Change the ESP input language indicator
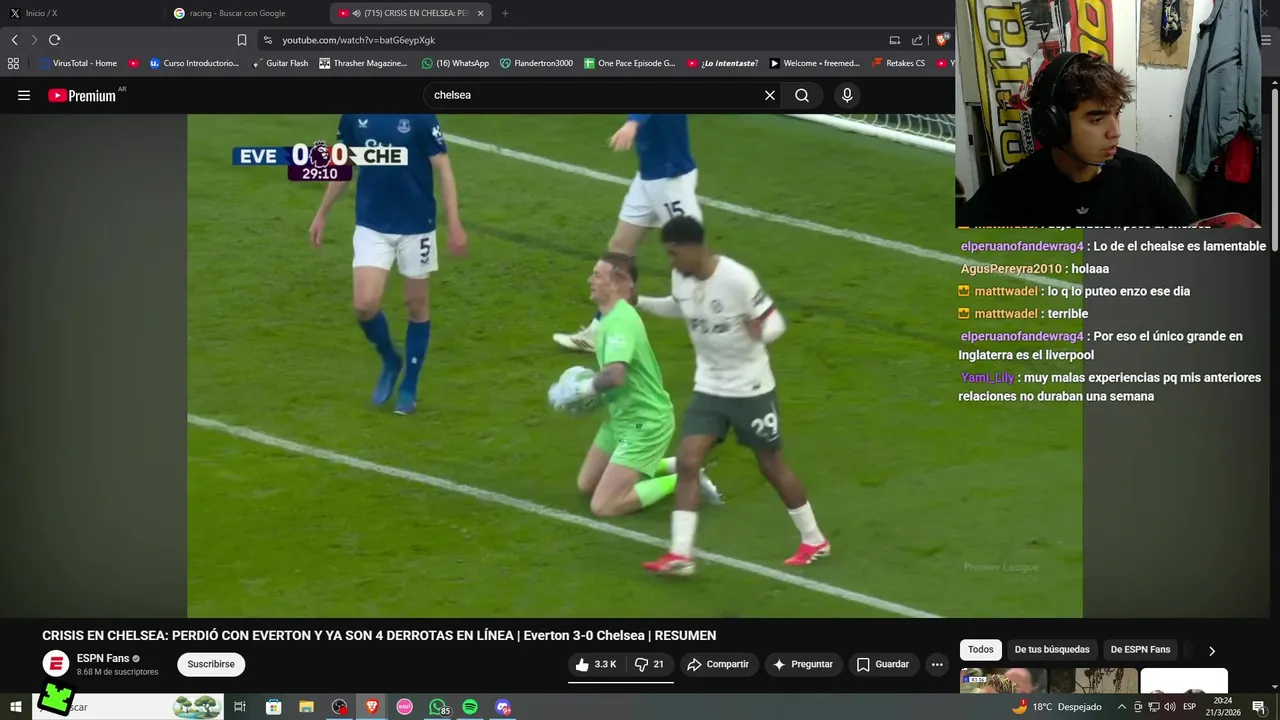The height and width of the screenshot is (720, 1280). tap(1190, 707)
